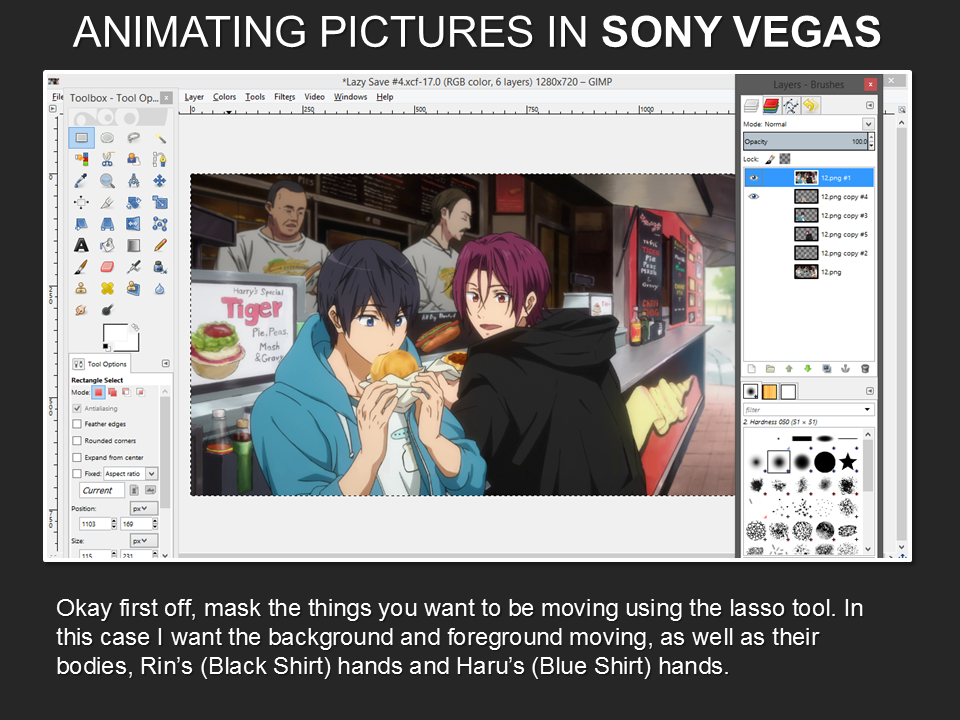960x720 pixels.
Task: Select the Dodge/Burn tool
Action: point(107,310)
